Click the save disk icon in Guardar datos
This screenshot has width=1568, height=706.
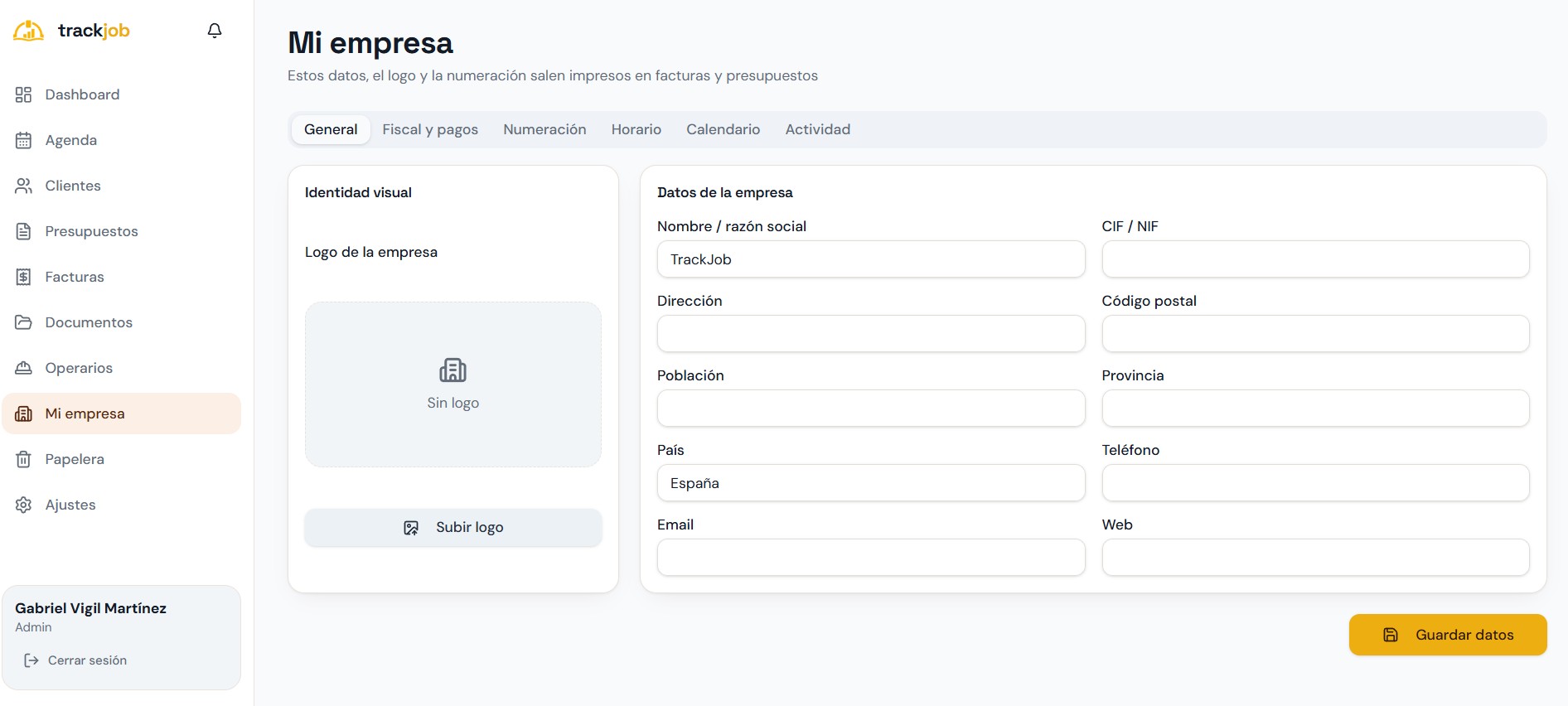(x=1391, y=635)
